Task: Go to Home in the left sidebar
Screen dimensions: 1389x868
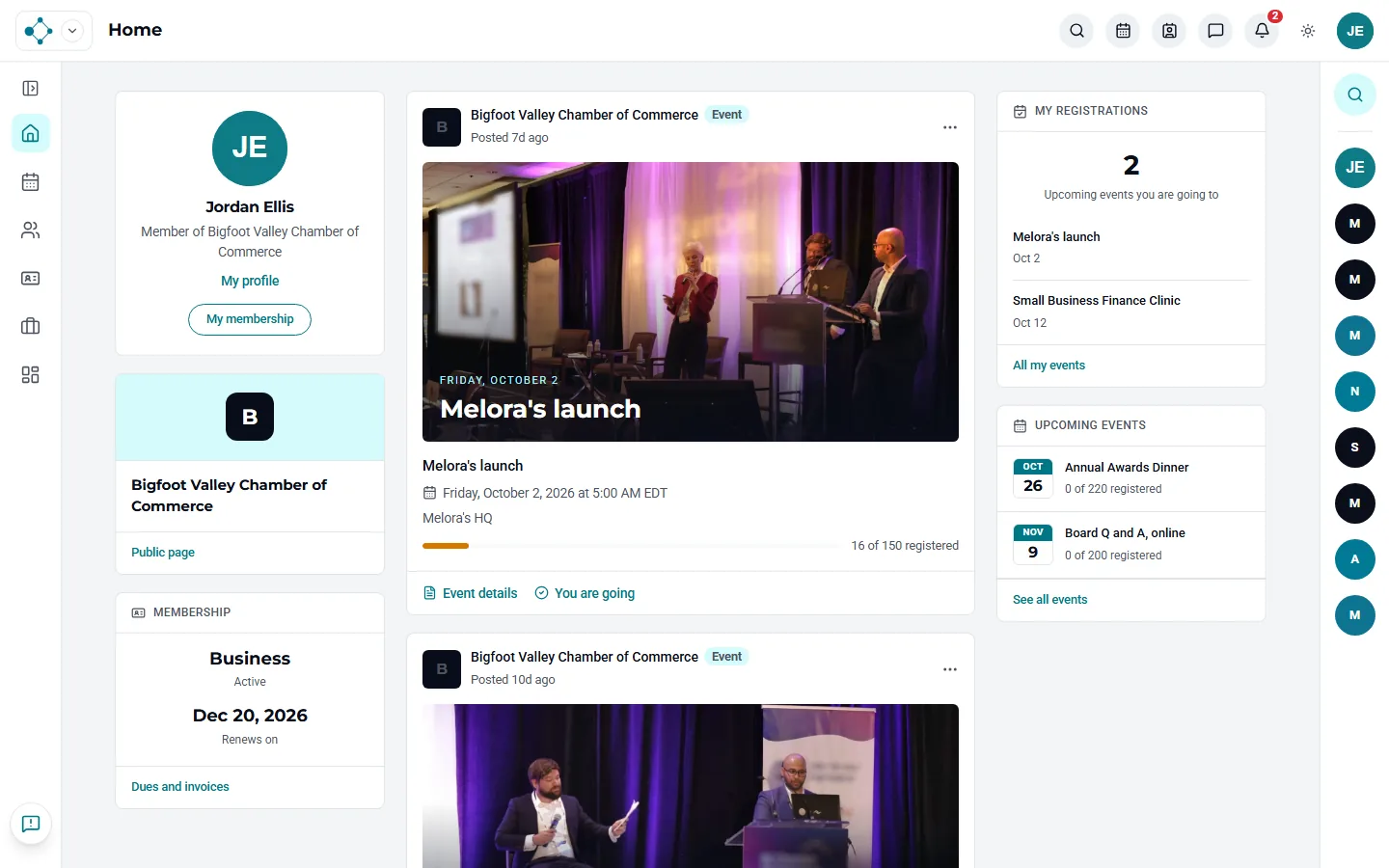Action: tap(31, 133)
